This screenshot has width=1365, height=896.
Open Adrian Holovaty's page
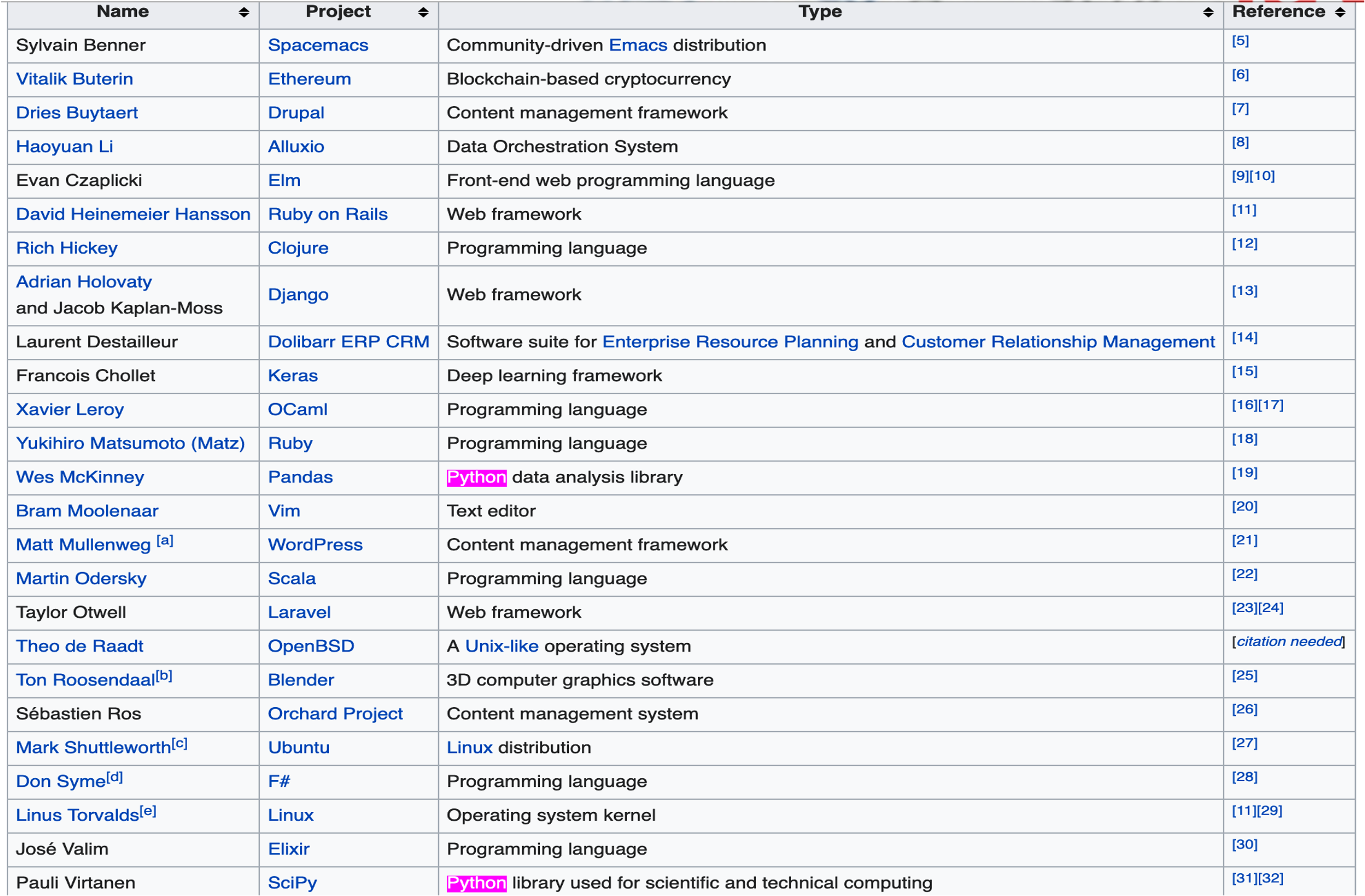tap(84, 282)
